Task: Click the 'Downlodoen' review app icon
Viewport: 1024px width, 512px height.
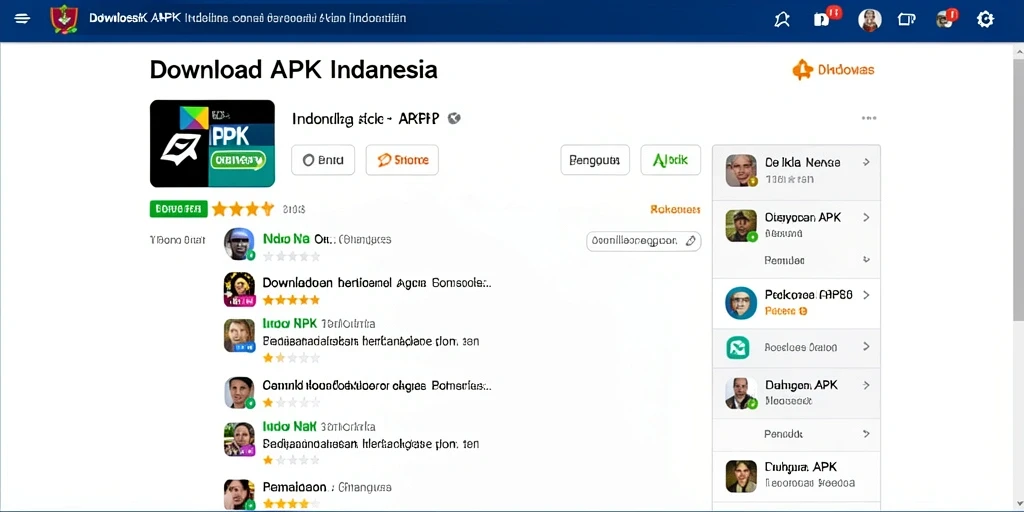Action: (239, 289)
